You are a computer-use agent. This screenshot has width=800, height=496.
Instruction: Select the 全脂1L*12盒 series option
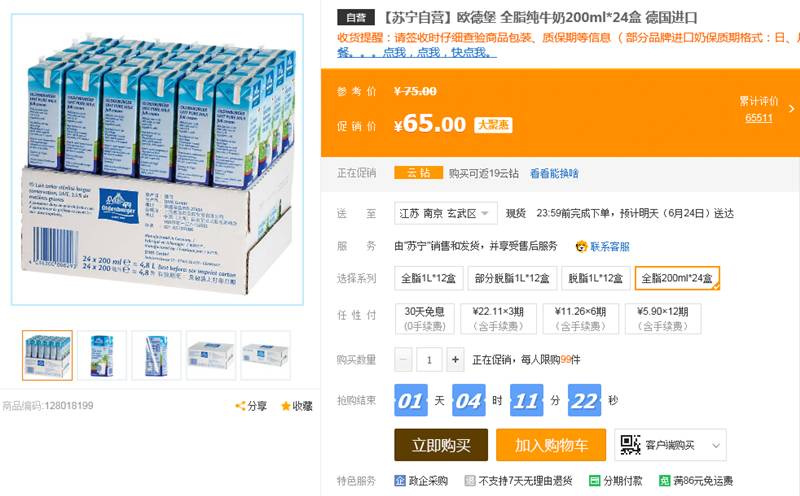click(x=429, y=278)
